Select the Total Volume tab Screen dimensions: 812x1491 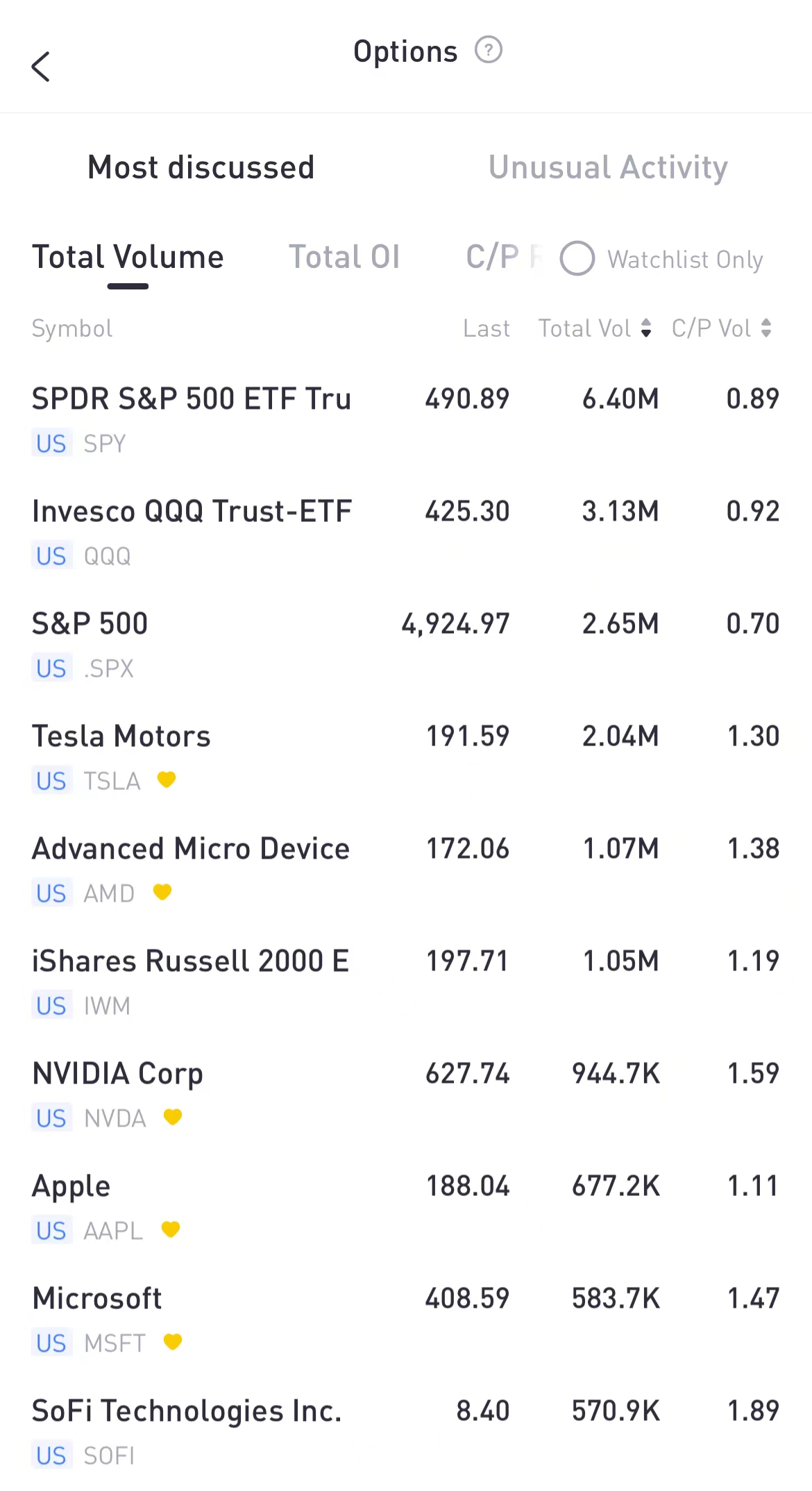pyautogui.click(x=128, y=258)
